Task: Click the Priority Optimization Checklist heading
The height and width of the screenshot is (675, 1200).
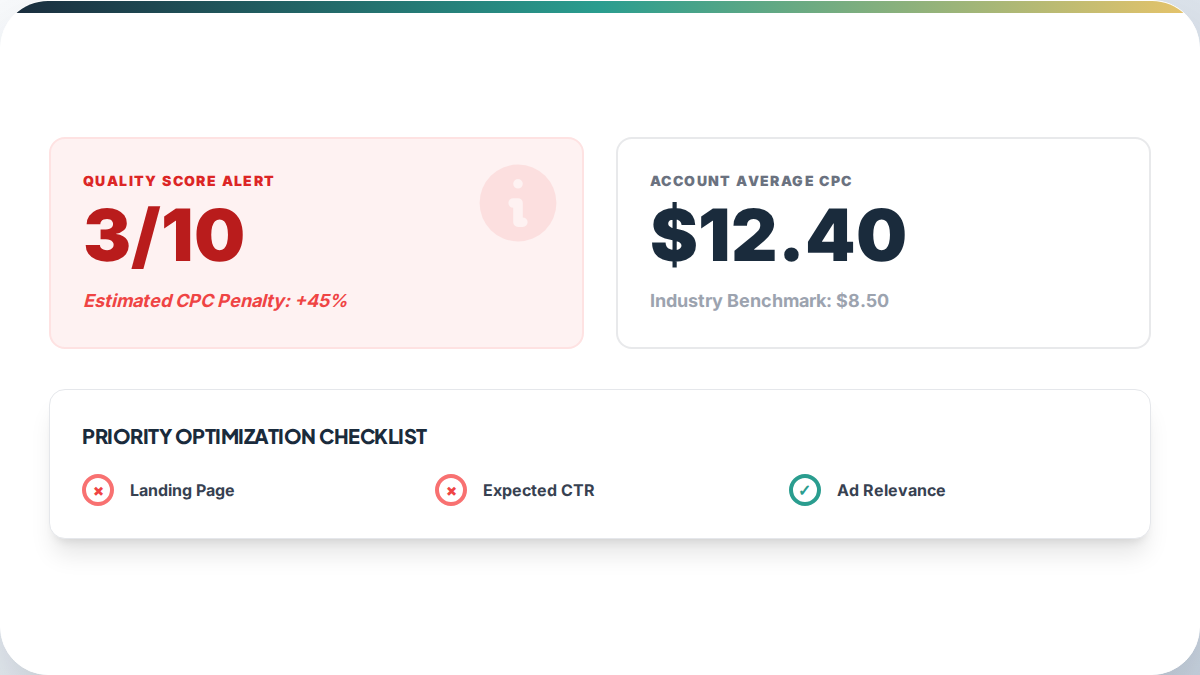Action: [254, 437]
